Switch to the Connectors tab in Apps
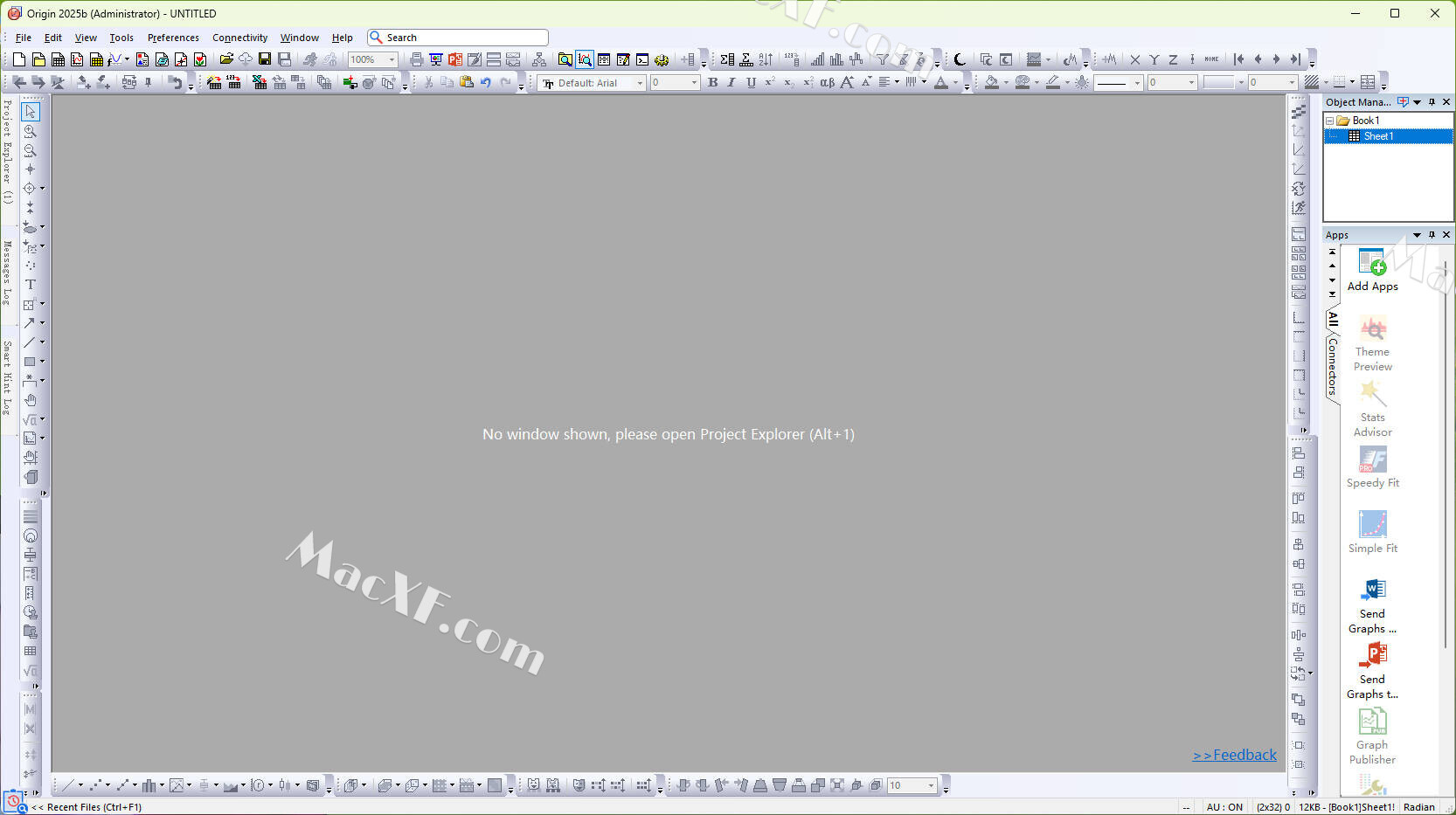The image size is (1456, 815). pyautogui.click(x=1332, y=367)
